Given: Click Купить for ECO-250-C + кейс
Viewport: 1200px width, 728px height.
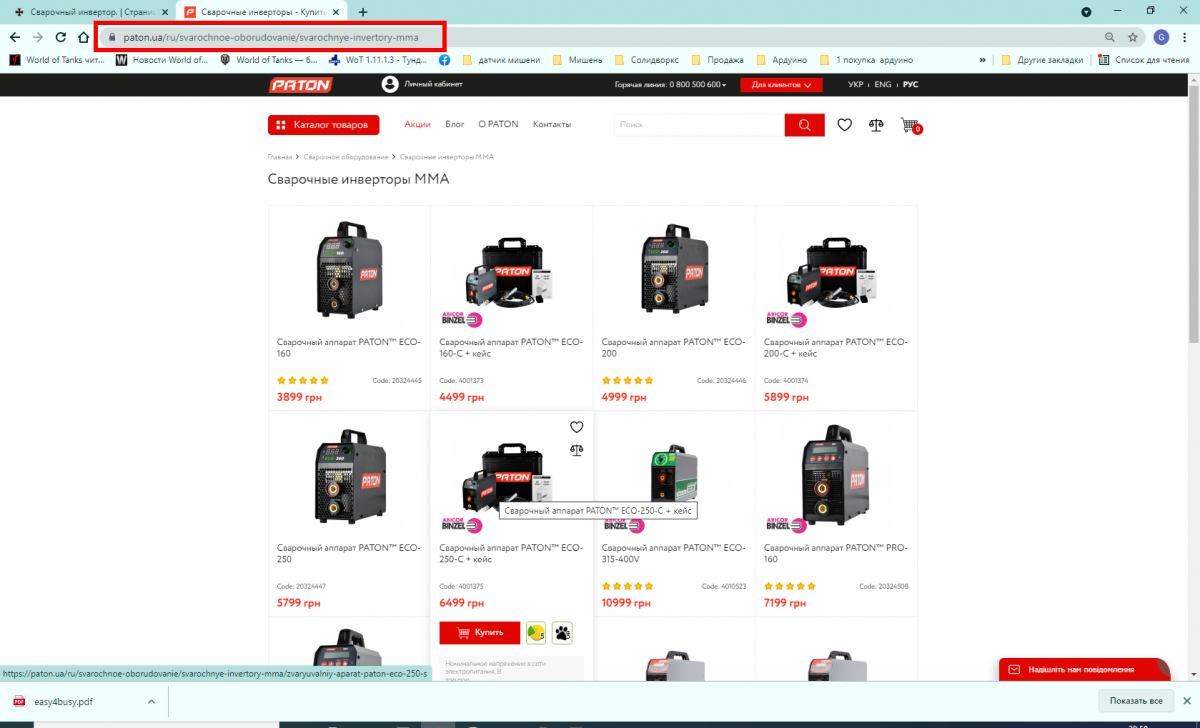Looking at the screenshot, I should [x=479, y=632].
